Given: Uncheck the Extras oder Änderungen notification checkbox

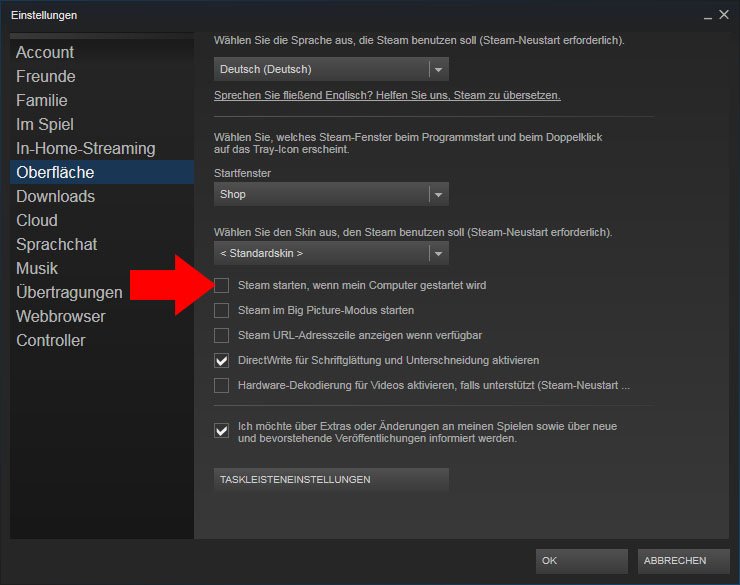Looking at the screenshot, I should click(x=221, y=431).
